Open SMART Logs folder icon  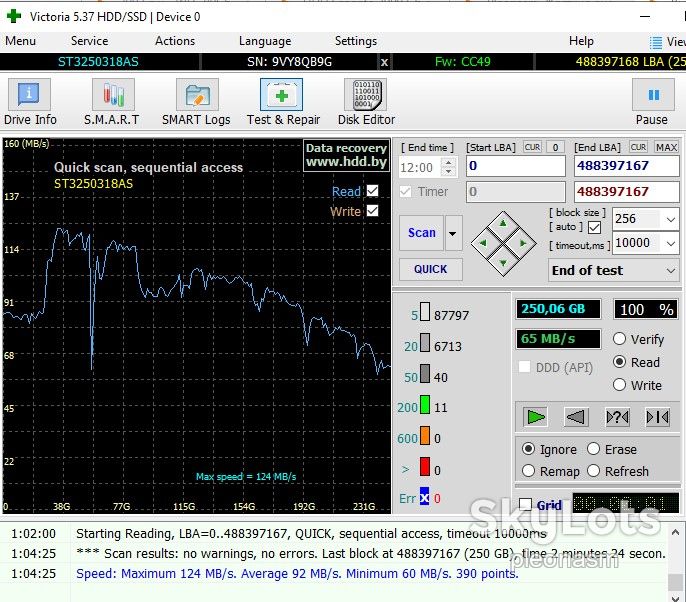click(x=197, y=94)
